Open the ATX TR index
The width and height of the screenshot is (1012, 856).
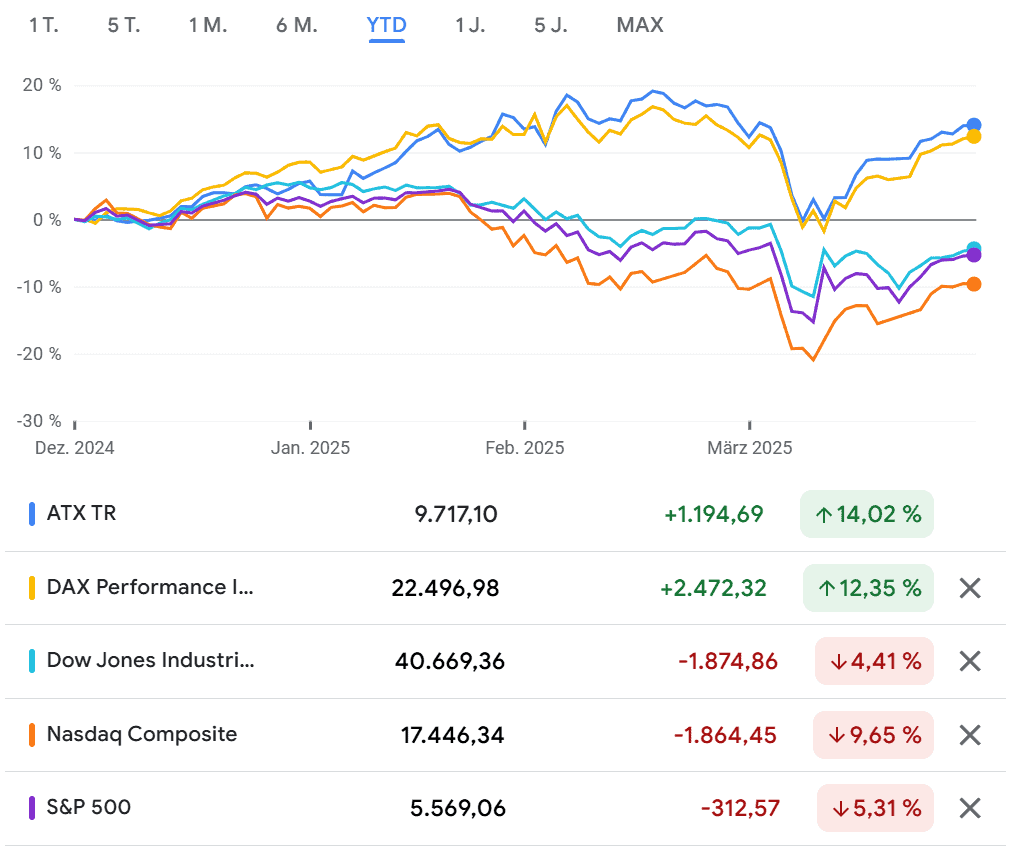click(x=81, y=513)
